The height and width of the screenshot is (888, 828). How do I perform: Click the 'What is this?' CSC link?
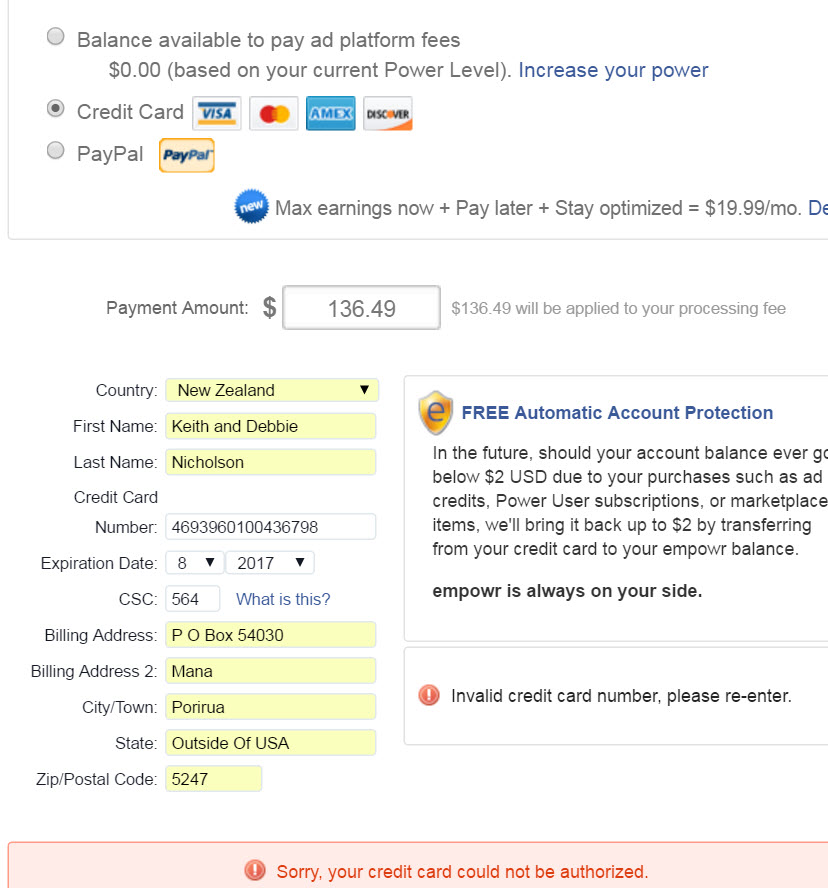(283, 599)
